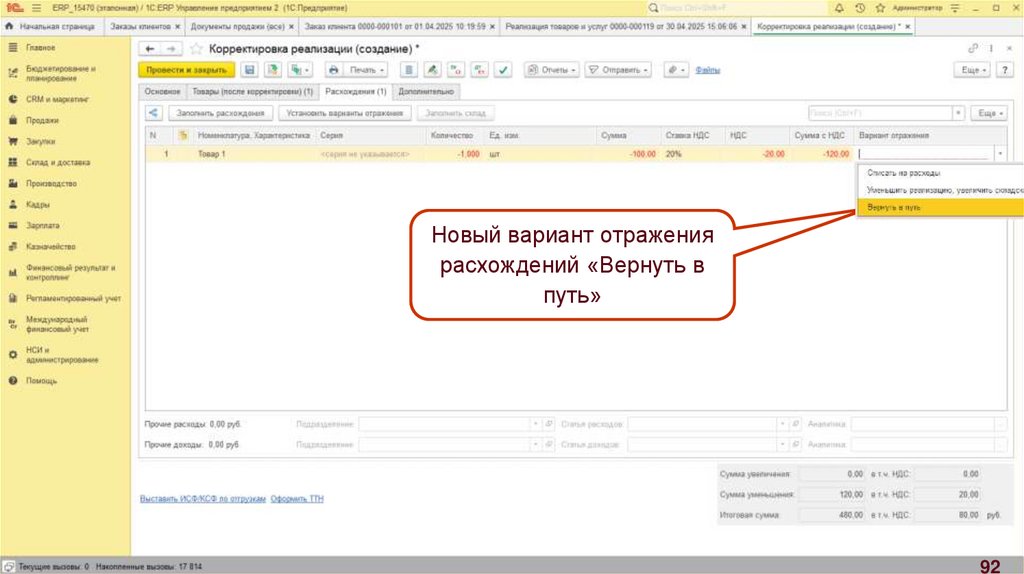The image size is (1024, 574).
Task: Choose 'Списать на расходы' option
Action: point(903,173)
